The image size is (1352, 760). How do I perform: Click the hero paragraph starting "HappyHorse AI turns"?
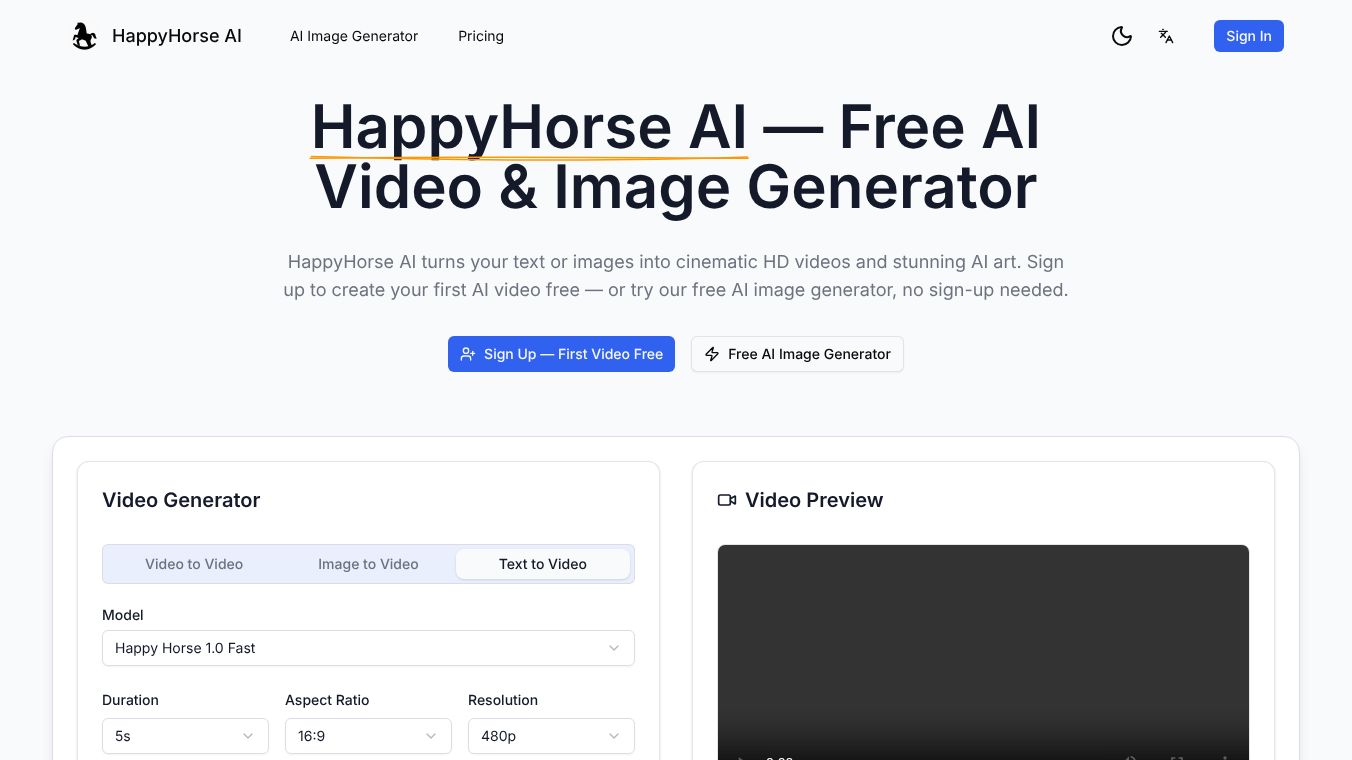click(x=676, y=276)
